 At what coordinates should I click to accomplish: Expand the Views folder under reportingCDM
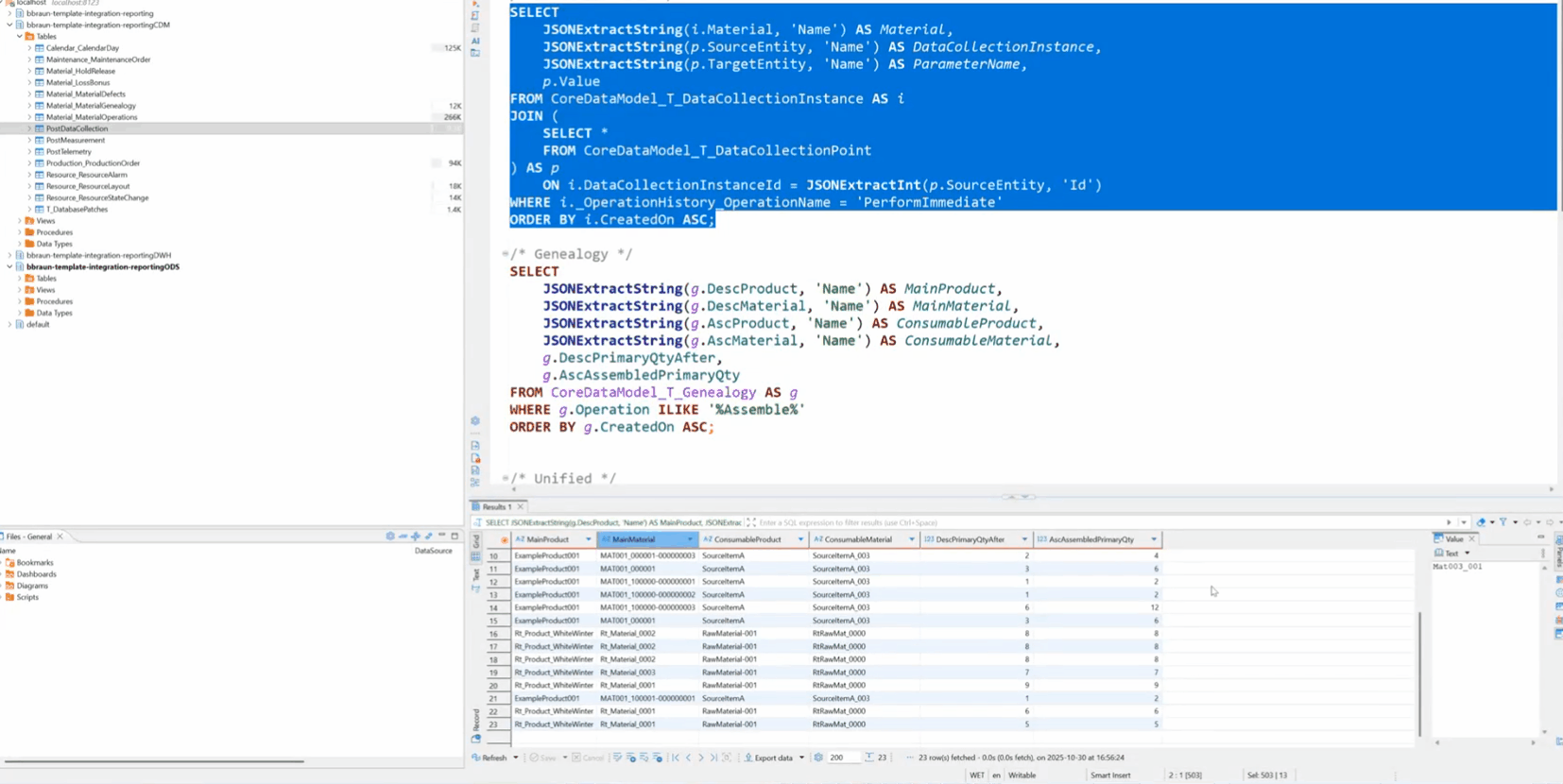pyautogui.click(x=20, y=221)
